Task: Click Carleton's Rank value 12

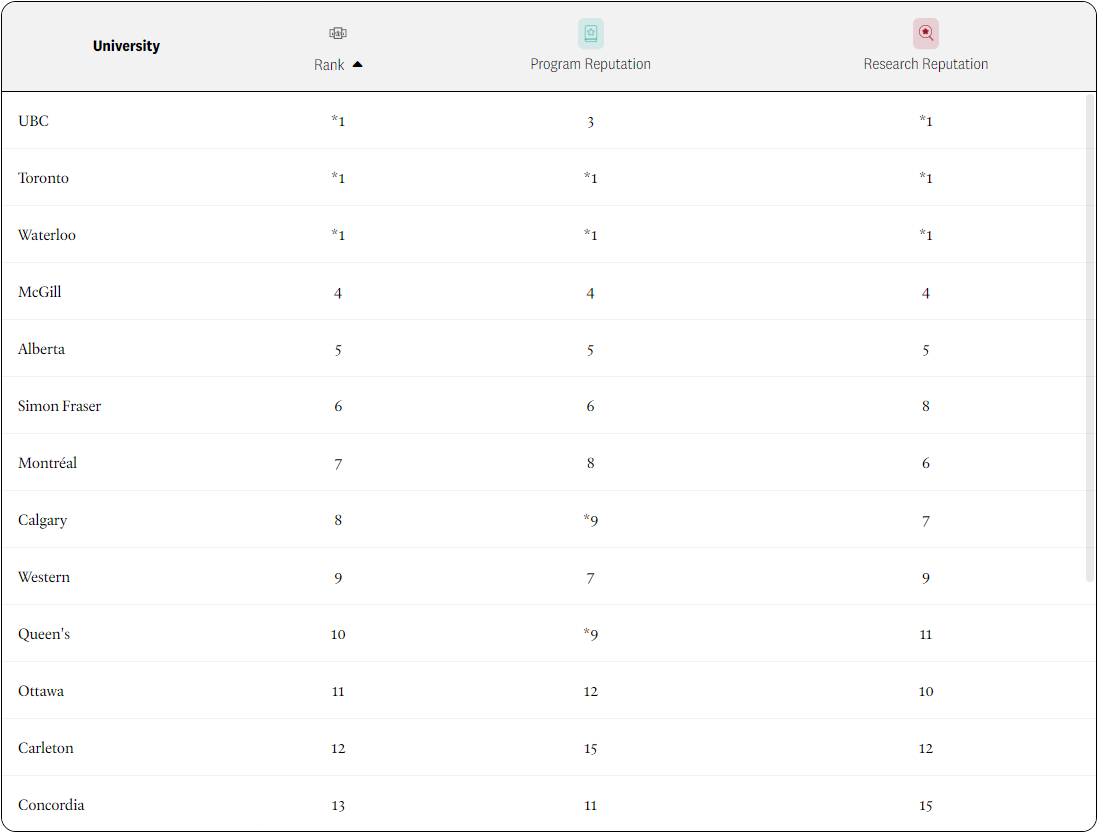Action: [338, 748]
